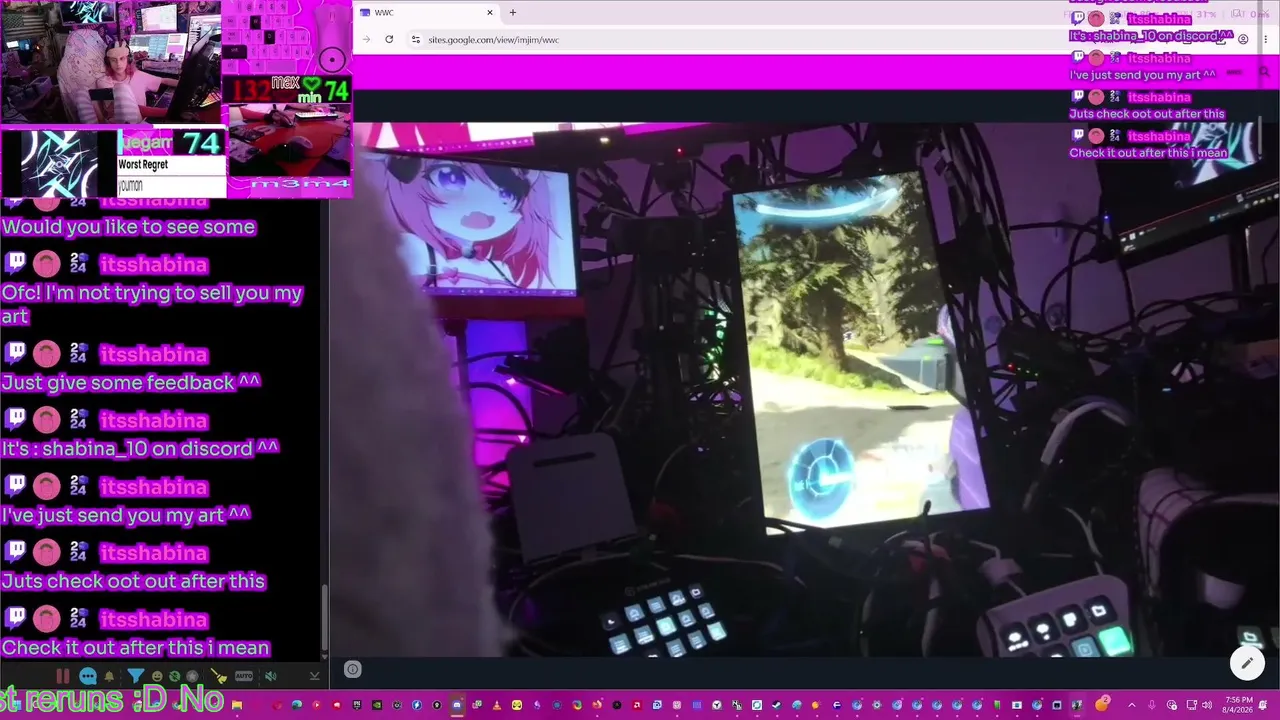Image resolution: width=1280 pixels, height=720 pixels.
Task: Click the 'Just give some feedback ^^' chat message
Action: pos(131,383)
